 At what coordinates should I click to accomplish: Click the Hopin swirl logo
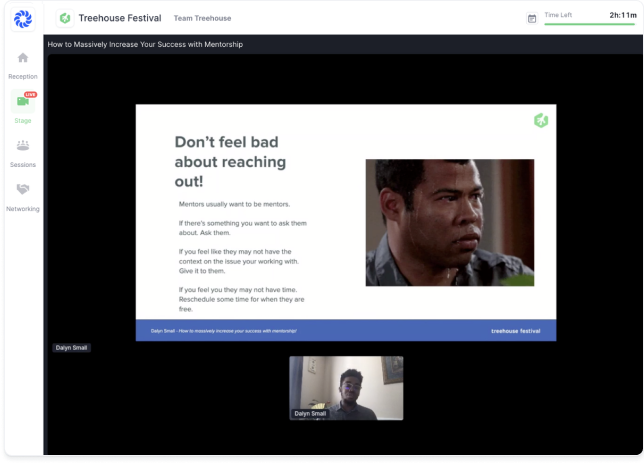(x=22, y=18)
